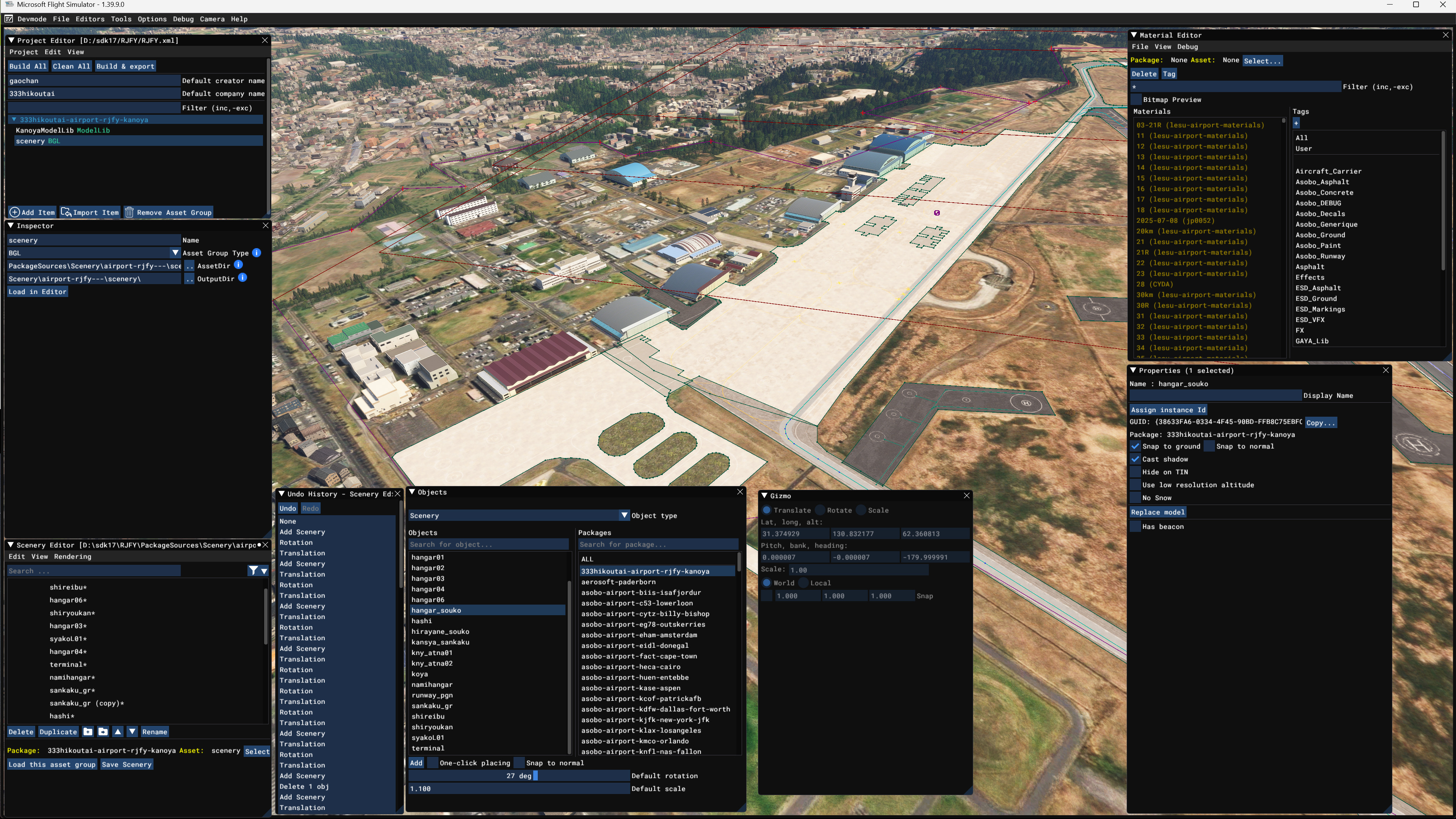Close the Objects panel
This screenshot has height=819, width=1456.
click(x=740, y=492)
